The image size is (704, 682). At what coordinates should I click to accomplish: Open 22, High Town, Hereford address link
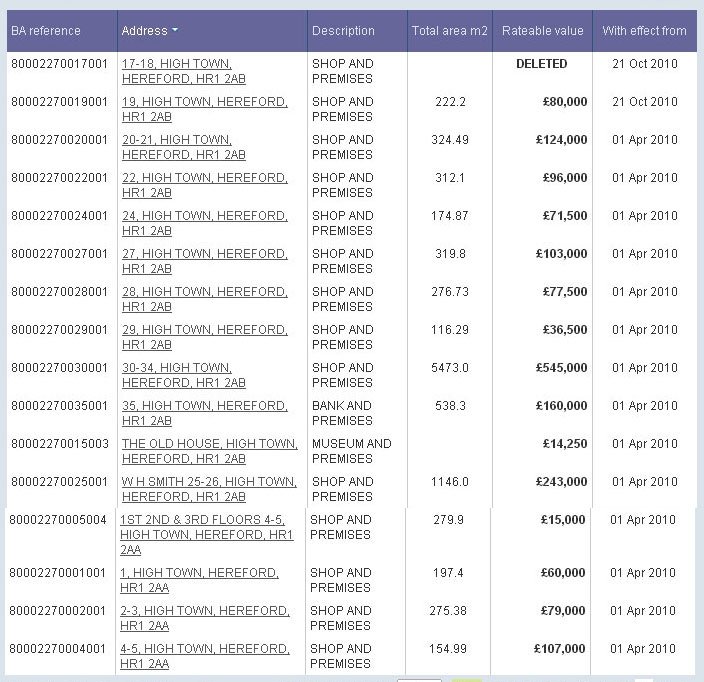204,185
